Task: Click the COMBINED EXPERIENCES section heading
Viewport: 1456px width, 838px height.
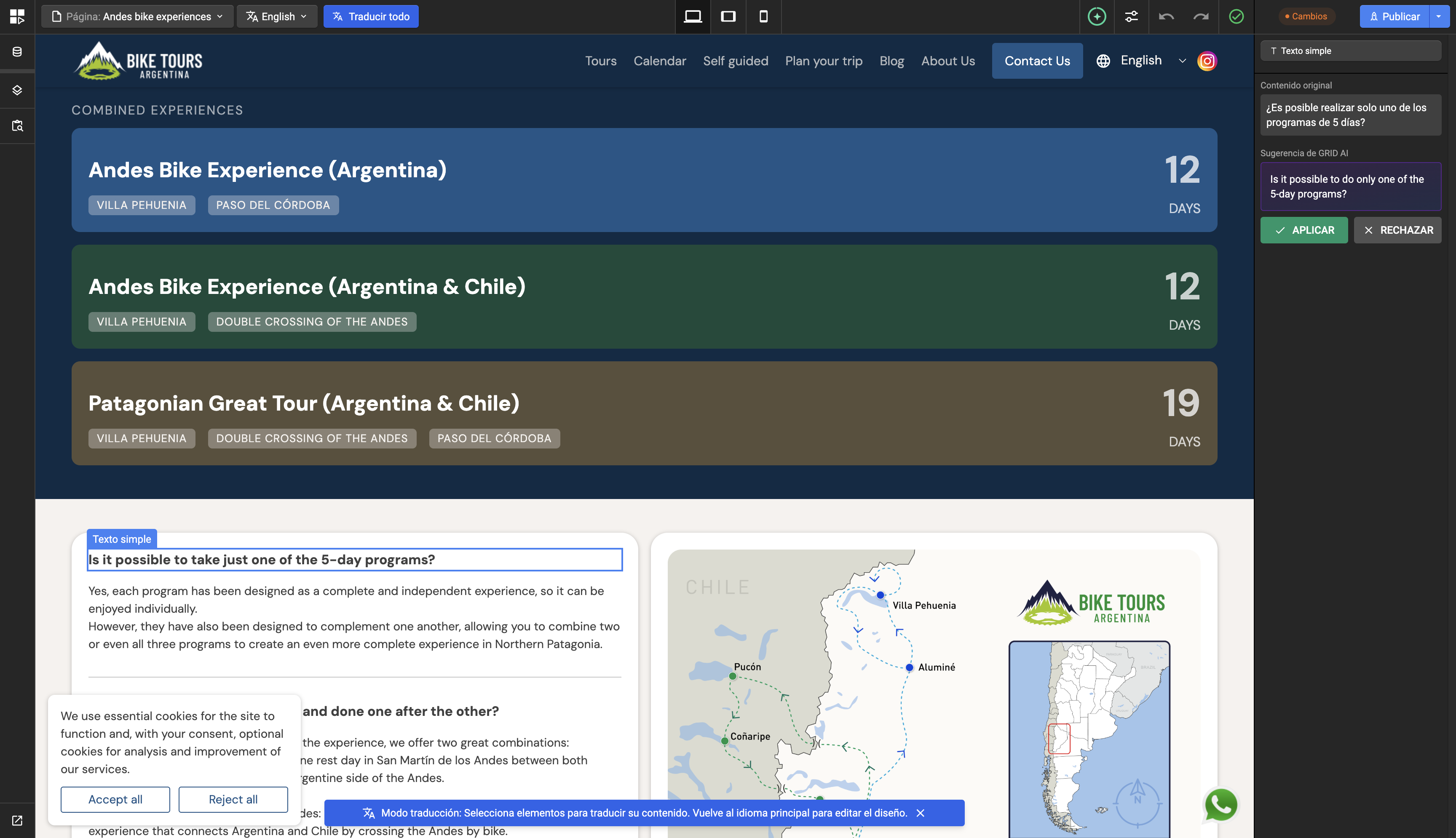Action: (x=157, y=110)
